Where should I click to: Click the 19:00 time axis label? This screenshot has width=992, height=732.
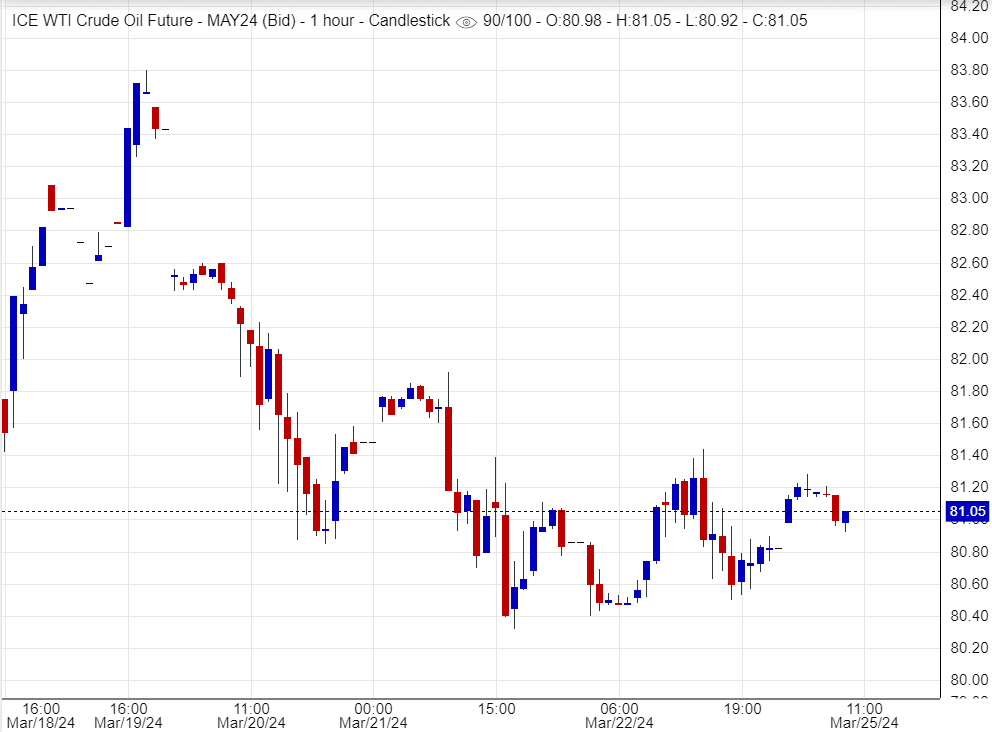[742, 707]
